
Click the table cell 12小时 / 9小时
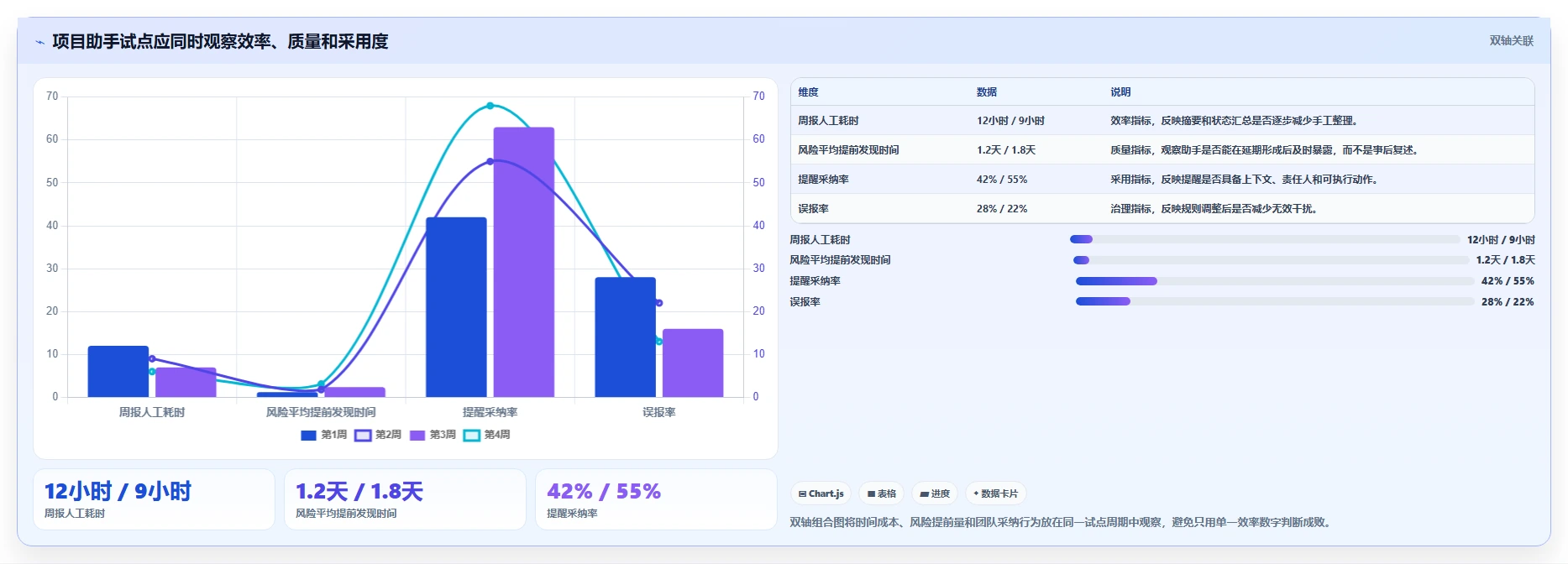click(1010, 121)
